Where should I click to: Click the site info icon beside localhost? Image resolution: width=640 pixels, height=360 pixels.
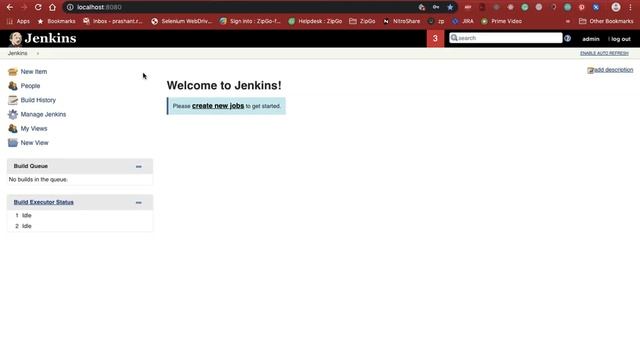pyautogui.click(x=70, y=7)
